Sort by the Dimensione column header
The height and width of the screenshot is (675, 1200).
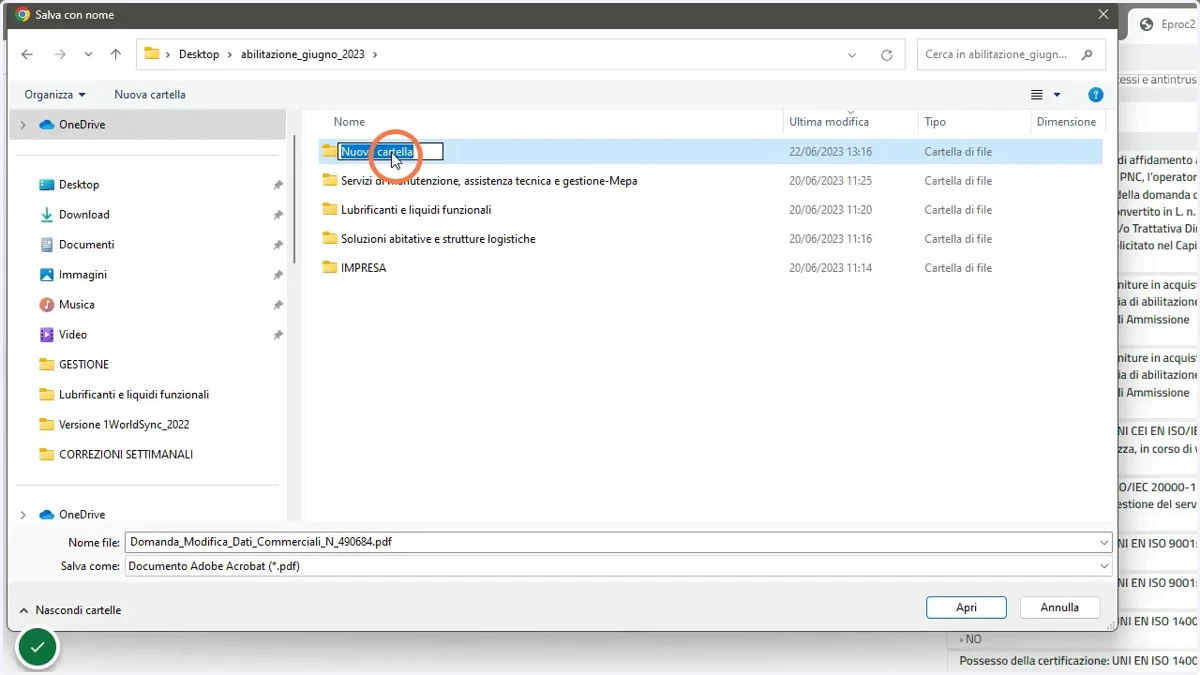tap(1066, 122)
